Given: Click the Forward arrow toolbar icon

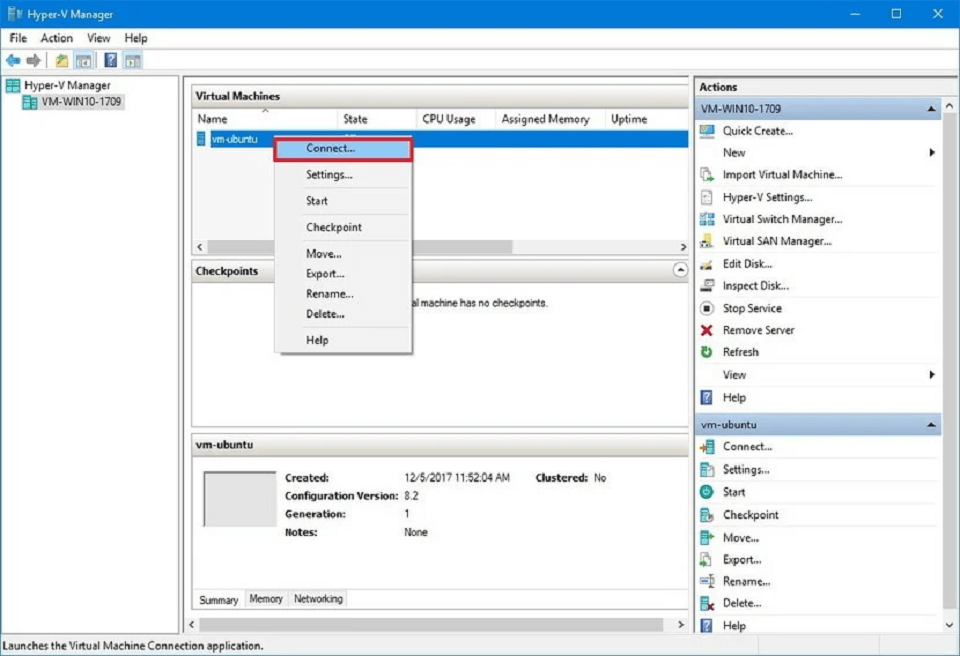Looking at the screenshot, I should [34, 60].
